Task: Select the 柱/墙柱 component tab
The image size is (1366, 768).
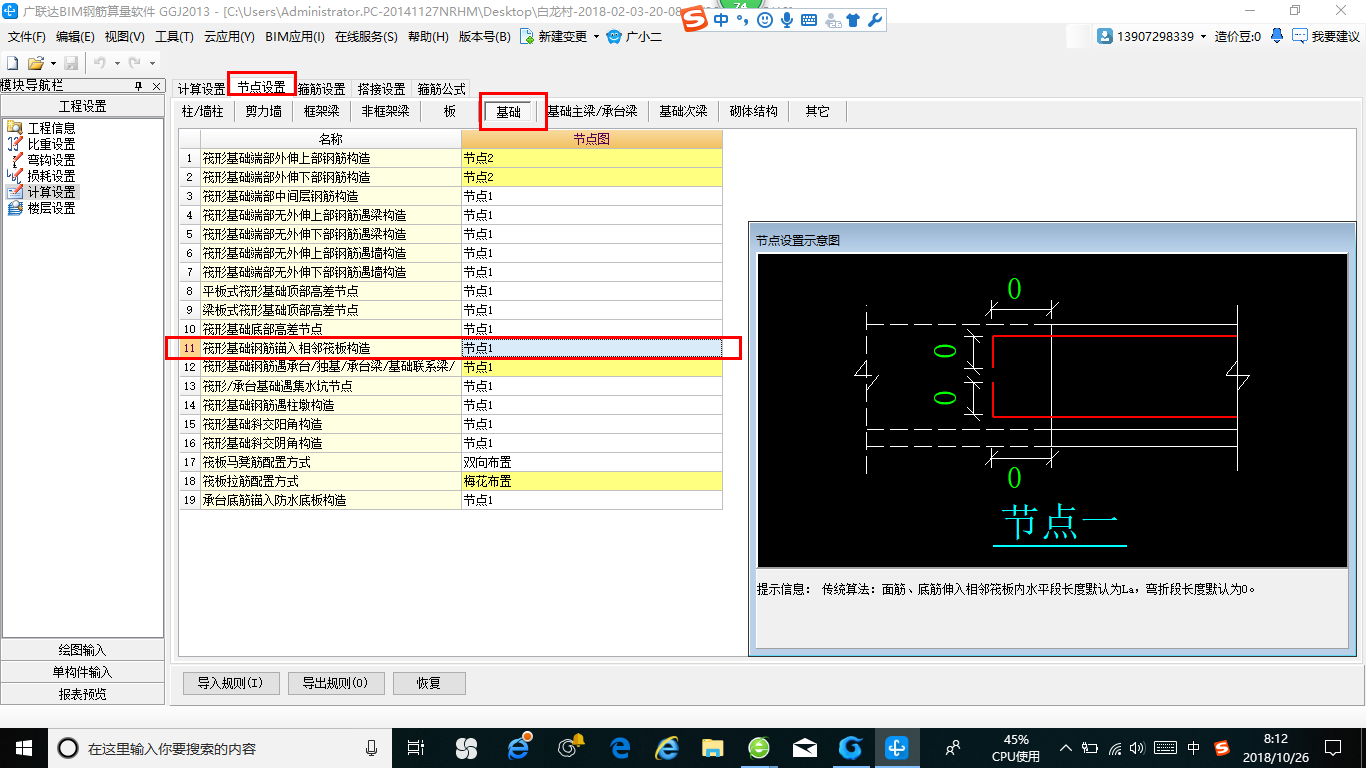Action: [x=203, y=111]
